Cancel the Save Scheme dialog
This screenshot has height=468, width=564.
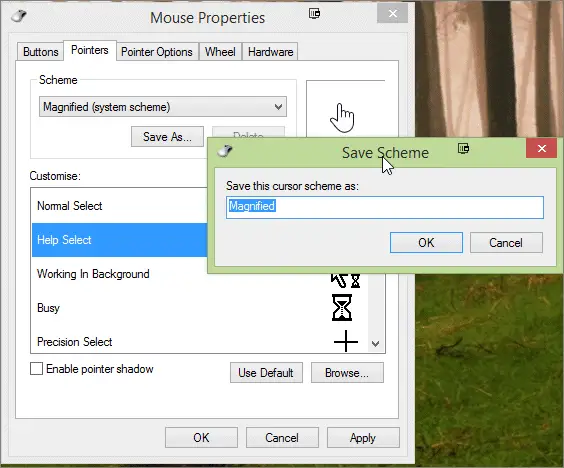[506, 242]
